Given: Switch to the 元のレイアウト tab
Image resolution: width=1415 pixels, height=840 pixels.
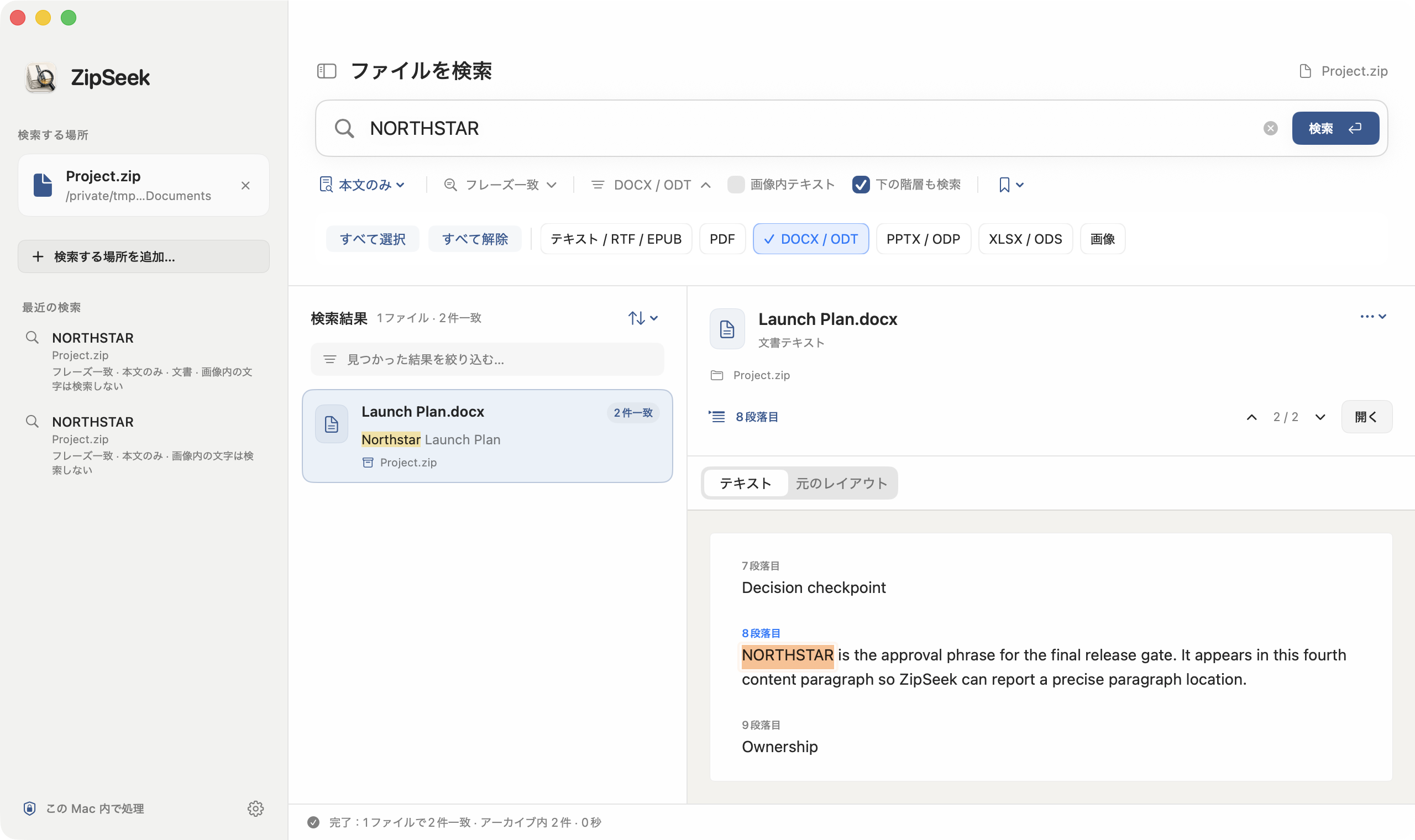Looking at the screenshot, I should (841, 483).
